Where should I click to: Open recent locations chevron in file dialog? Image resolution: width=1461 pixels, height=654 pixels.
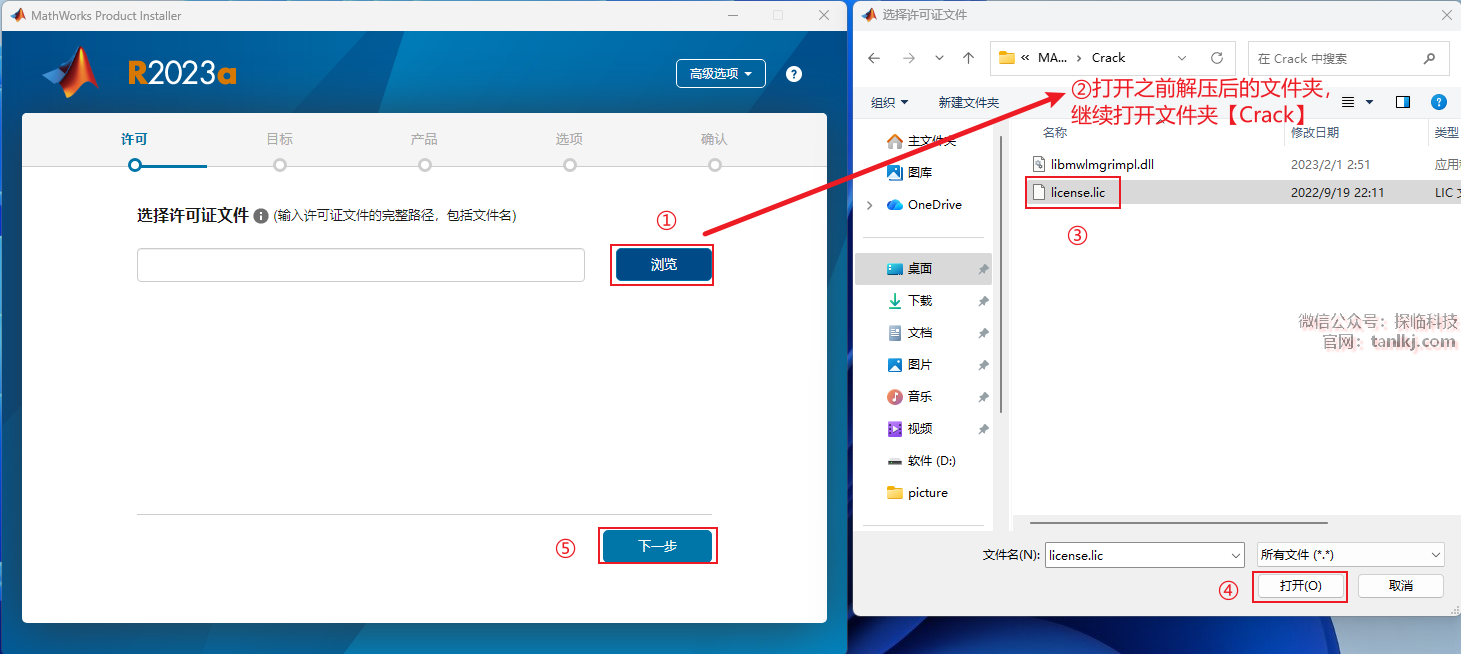pyautogui.click(x=938, y=58)
